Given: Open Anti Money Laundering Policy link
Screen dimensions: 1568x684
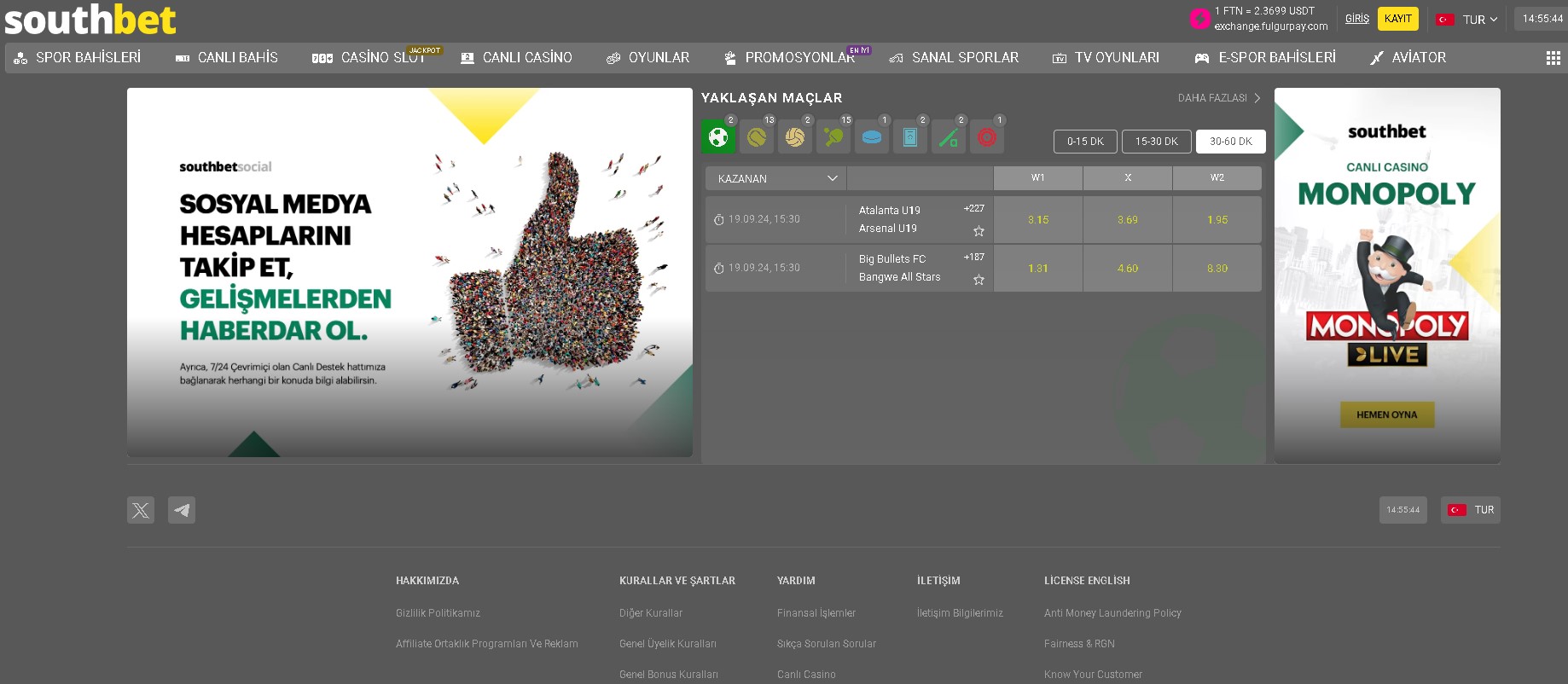Looking at the screenshot, I should (1112, 613).
